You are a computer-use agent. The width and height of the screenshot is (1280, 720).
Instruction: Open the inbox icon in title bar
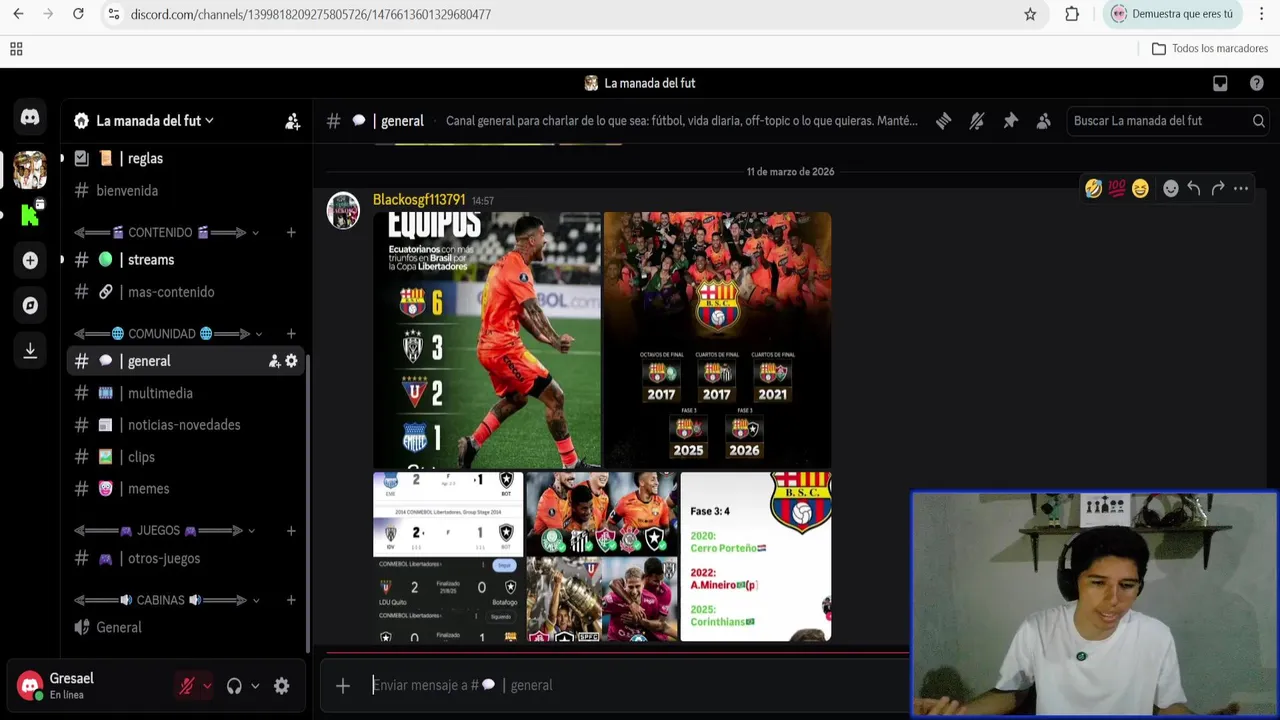click(x=1220, y=83)
